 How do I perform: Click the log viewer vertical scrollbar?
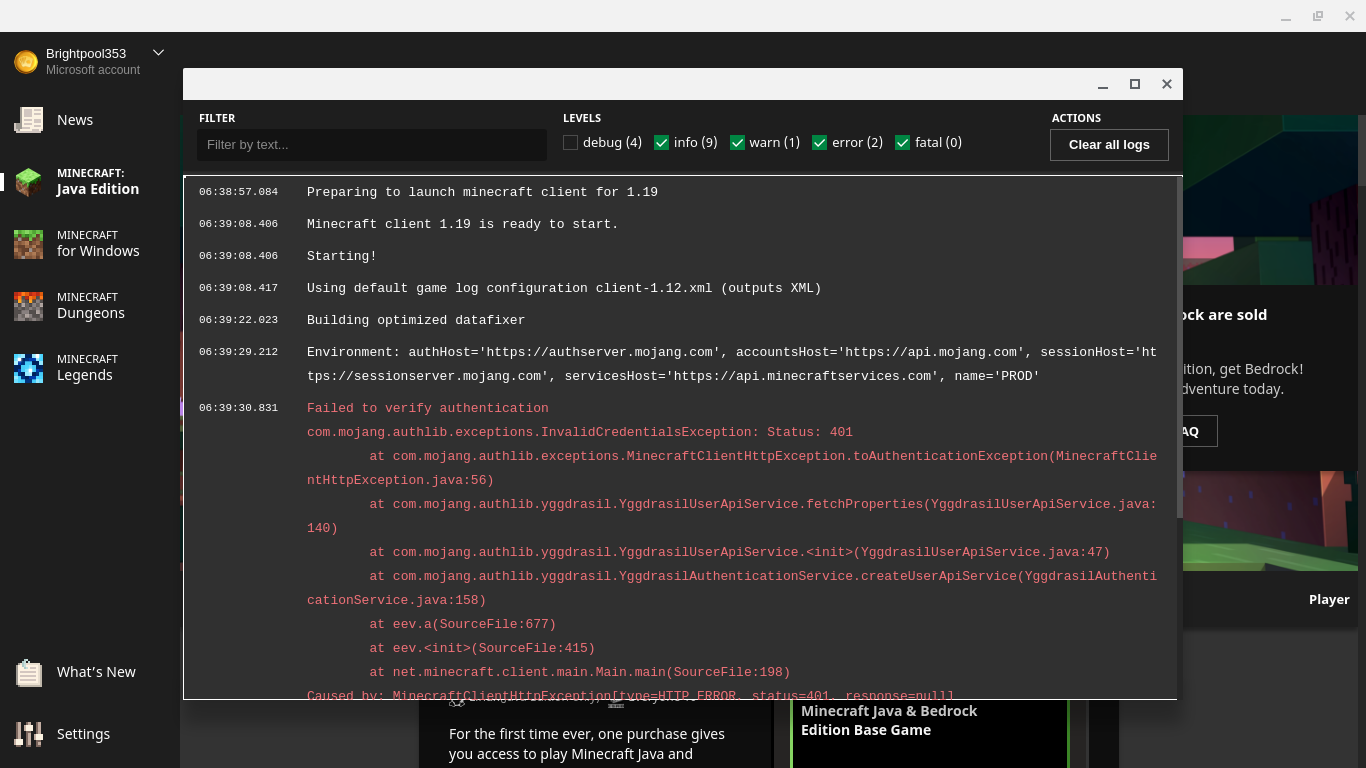click(1179, 350)
